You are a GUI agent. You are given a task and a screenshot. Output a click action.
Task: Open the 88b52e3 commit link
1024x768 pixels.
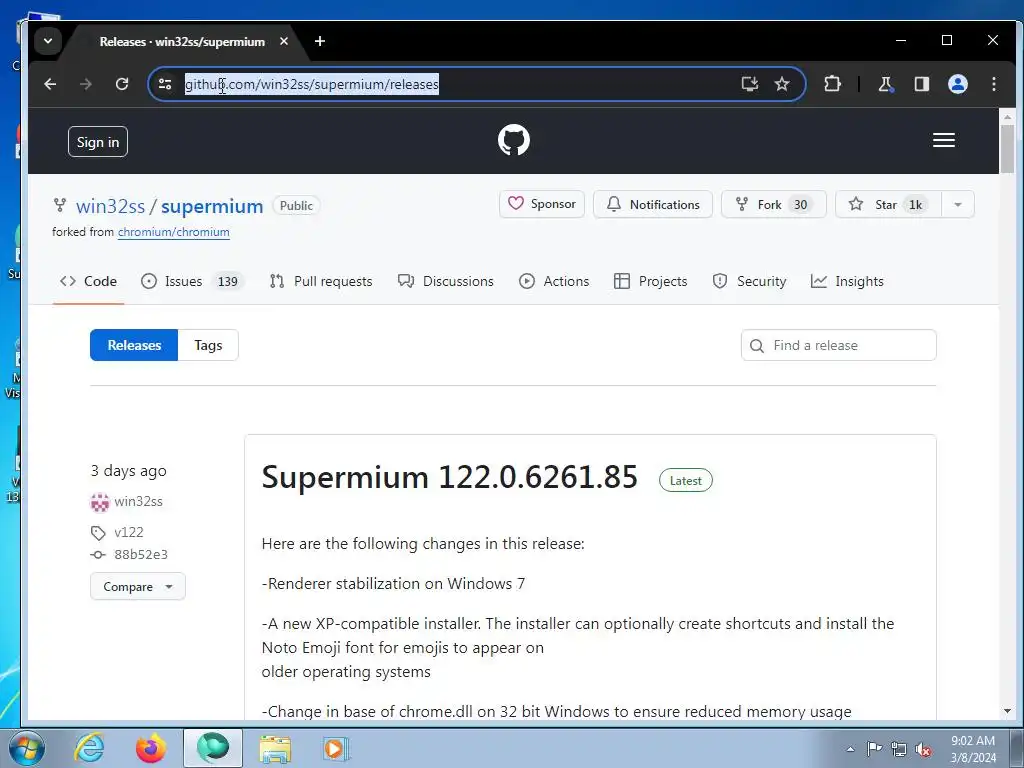(141, 554)
